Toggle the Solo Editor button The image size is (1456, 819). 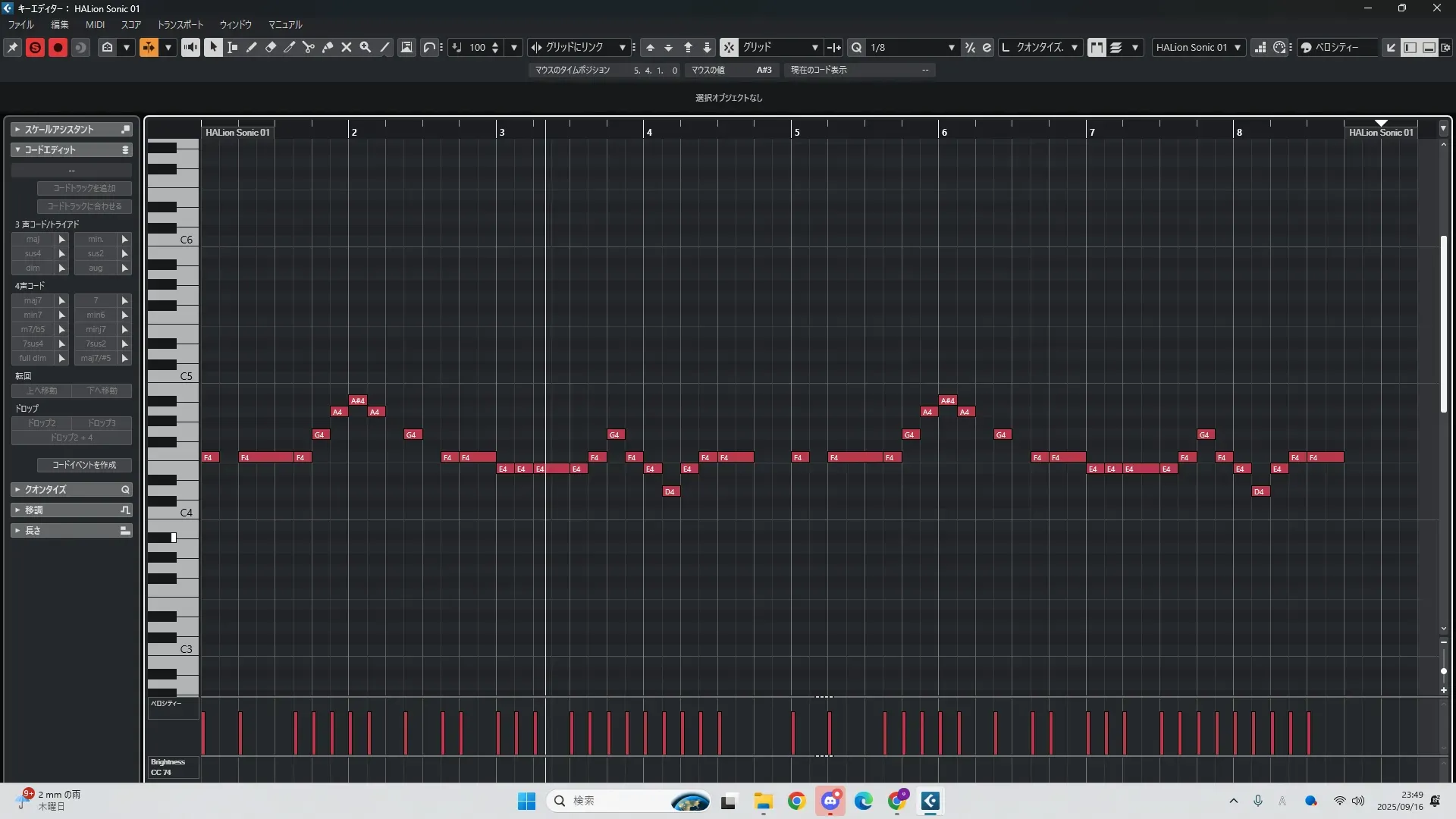(35, 47)
